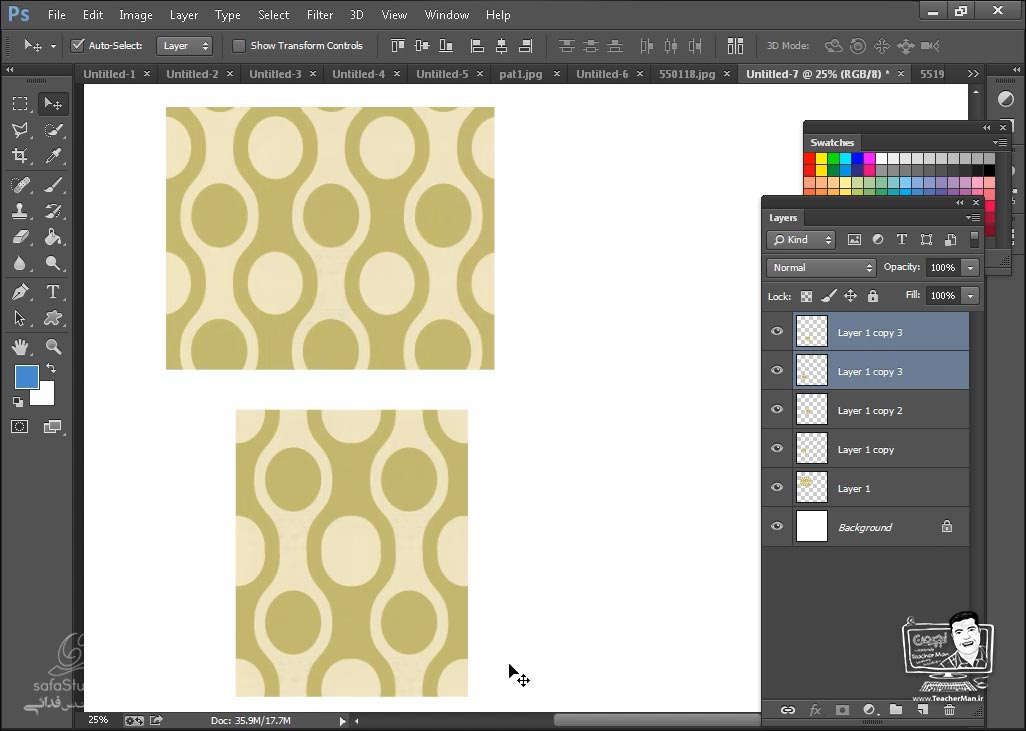1026x731 pixels.
Task: Select the Zoom tool
Action: (x=53, y=346)
